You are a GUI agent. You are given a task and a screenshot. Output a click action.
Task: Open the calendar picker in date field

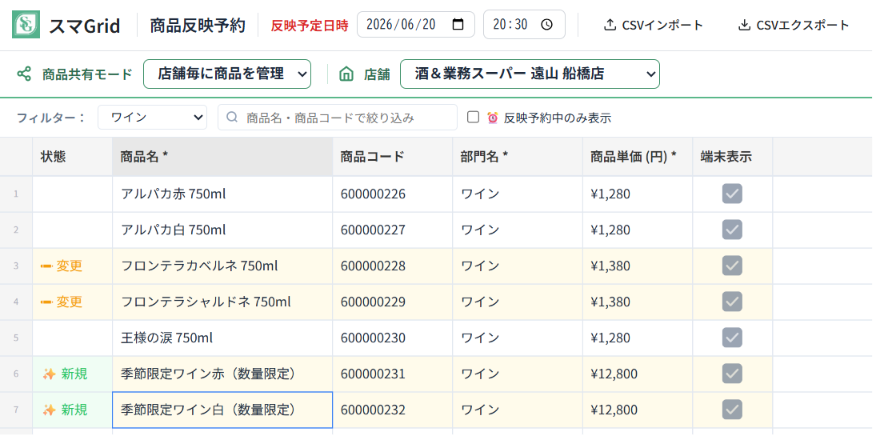[x=458, y=25]
